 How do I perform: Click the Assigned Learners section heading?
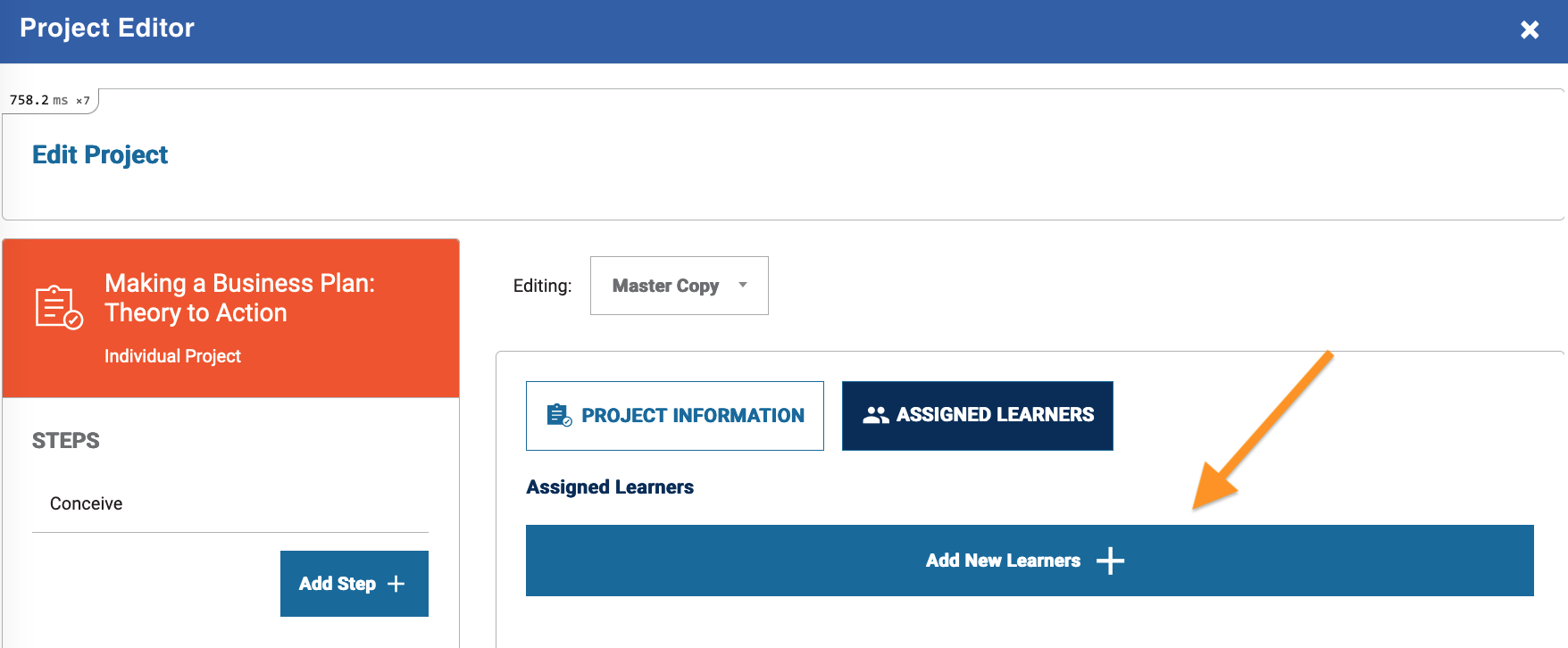click(610, 487)
